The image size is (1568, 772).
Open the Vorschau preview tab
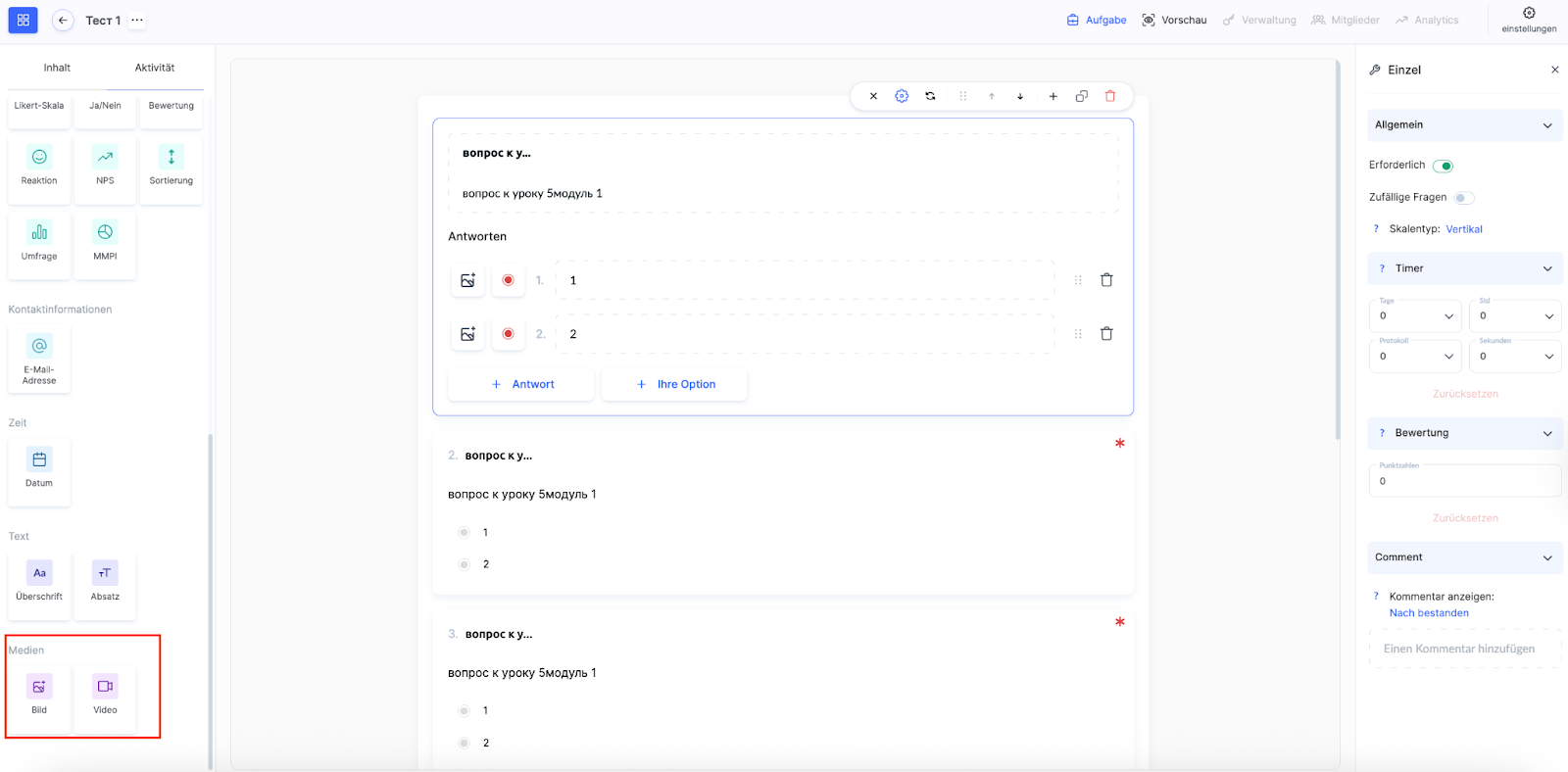point(1174,20)
